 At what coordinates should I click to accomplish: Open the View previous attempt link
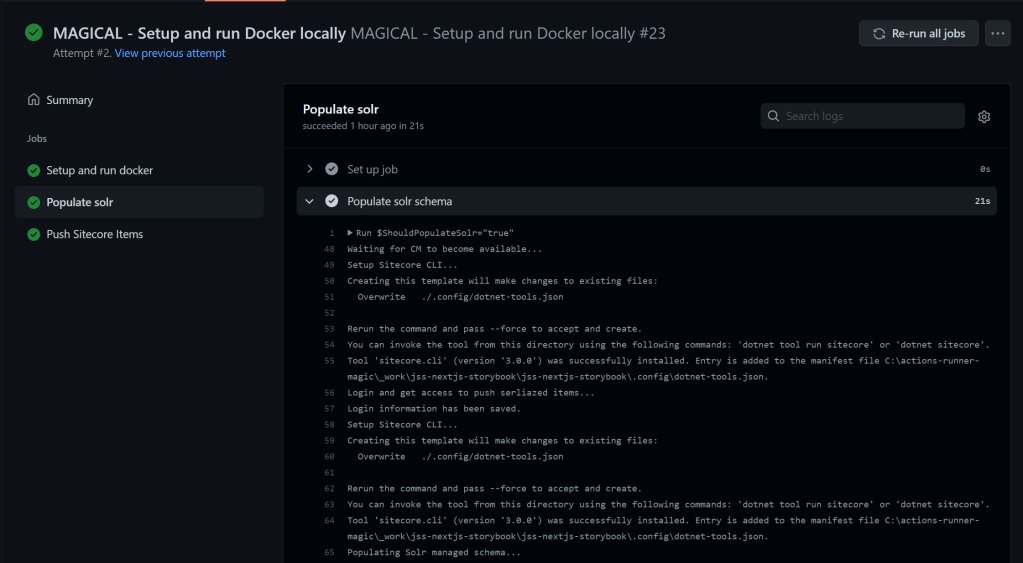(x=170, y=54)
